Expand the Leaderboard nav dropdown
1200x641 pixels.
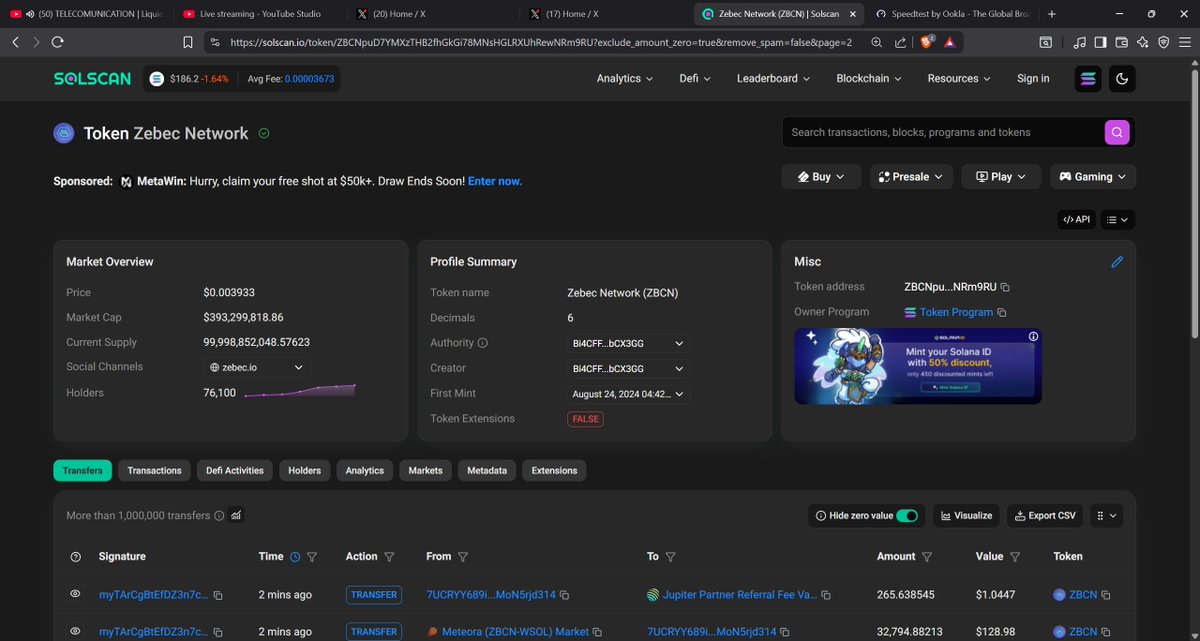(x=774, y=79)
